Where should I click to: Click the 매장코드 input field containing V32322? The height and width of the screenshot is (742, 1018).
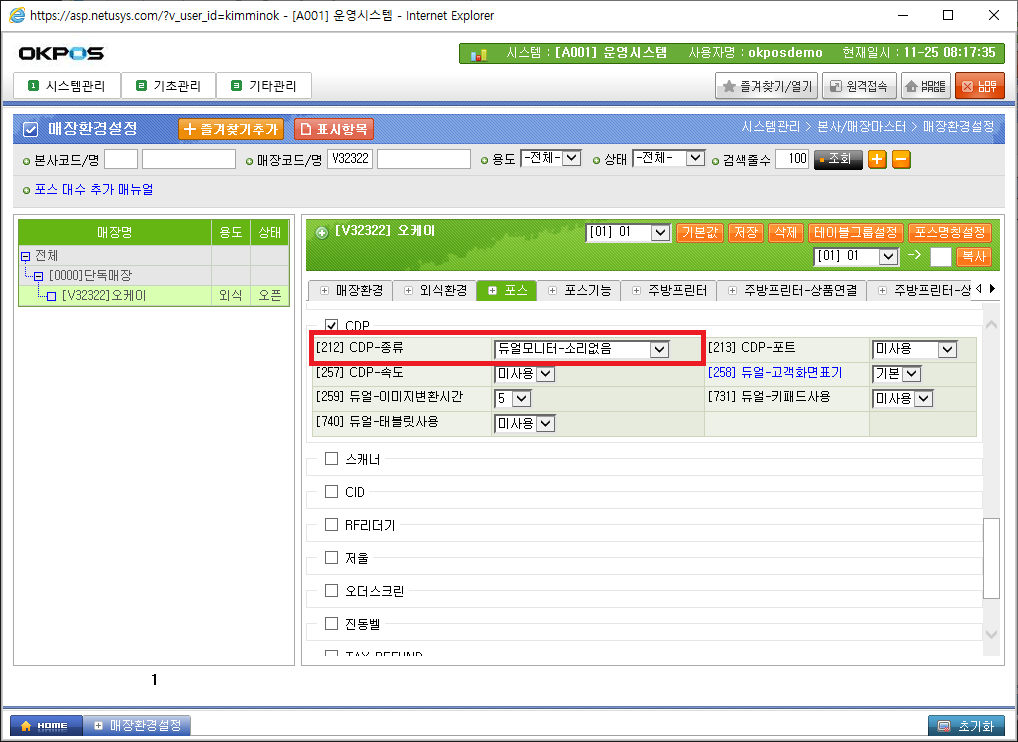click(x=349, y=159)
